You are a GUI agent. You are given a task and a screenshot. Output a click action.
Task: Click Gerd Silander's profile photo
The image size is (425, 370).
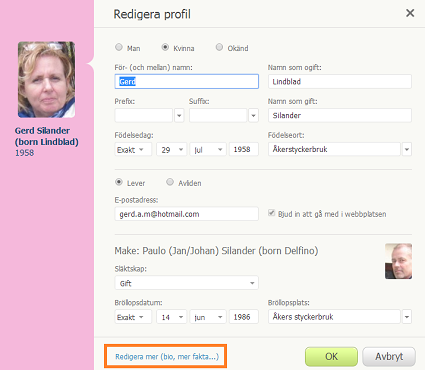pos(46,80)
